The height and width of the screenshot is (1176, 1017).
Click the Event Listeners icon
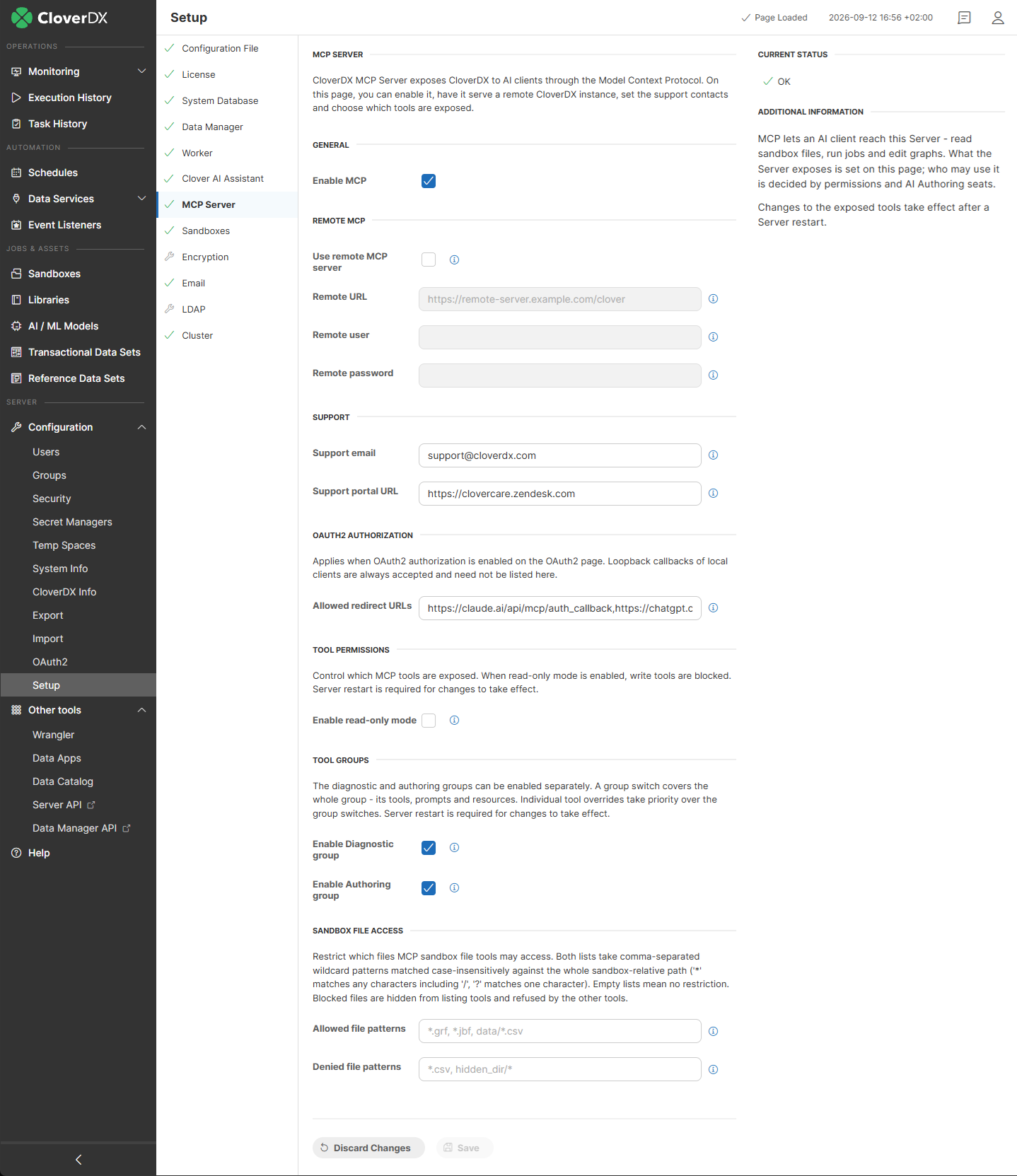click(x=16, y=225)
